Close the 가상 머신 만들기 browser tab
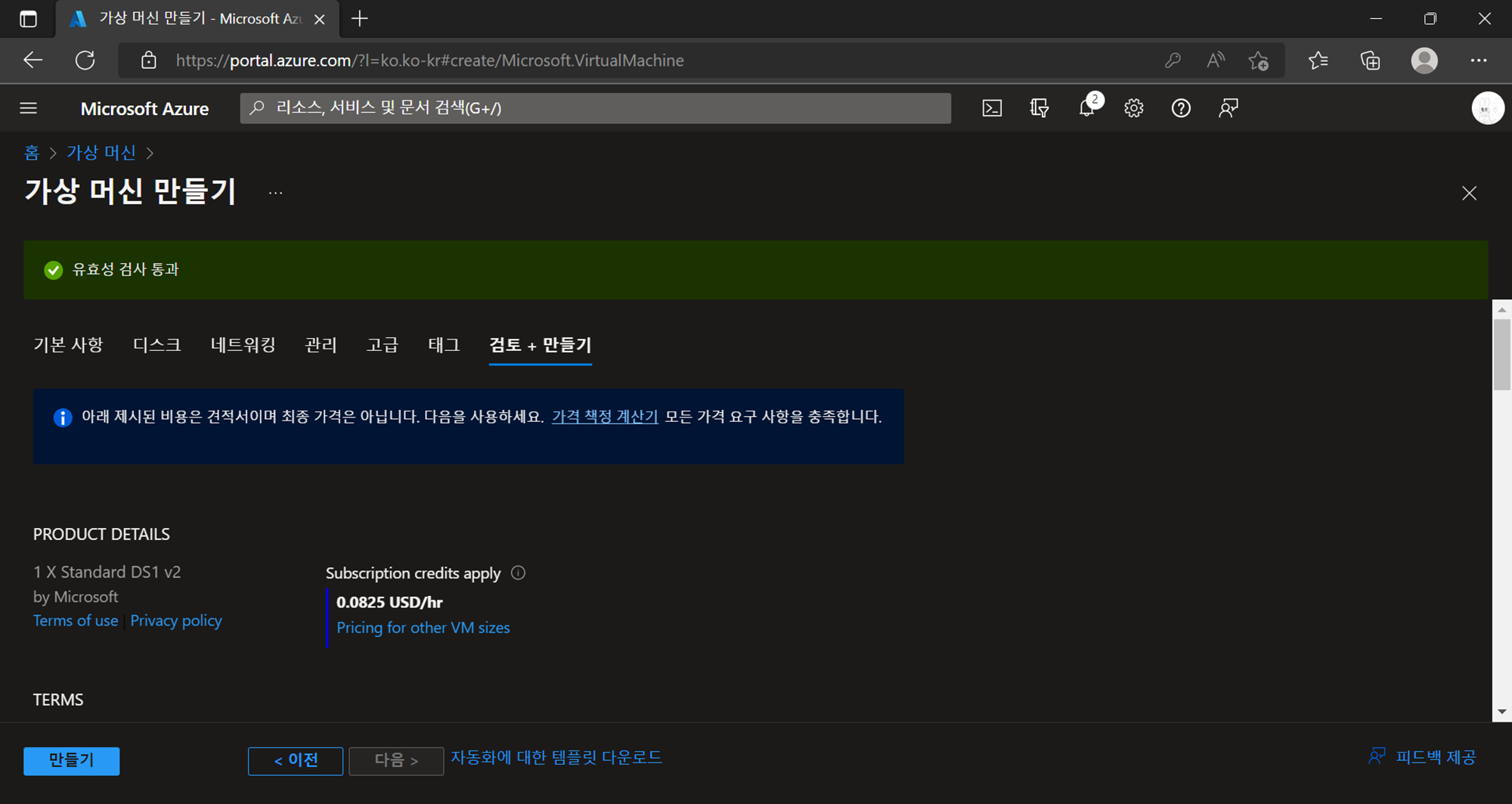The width and height of the screenshot is (1512, 804). 320,20
